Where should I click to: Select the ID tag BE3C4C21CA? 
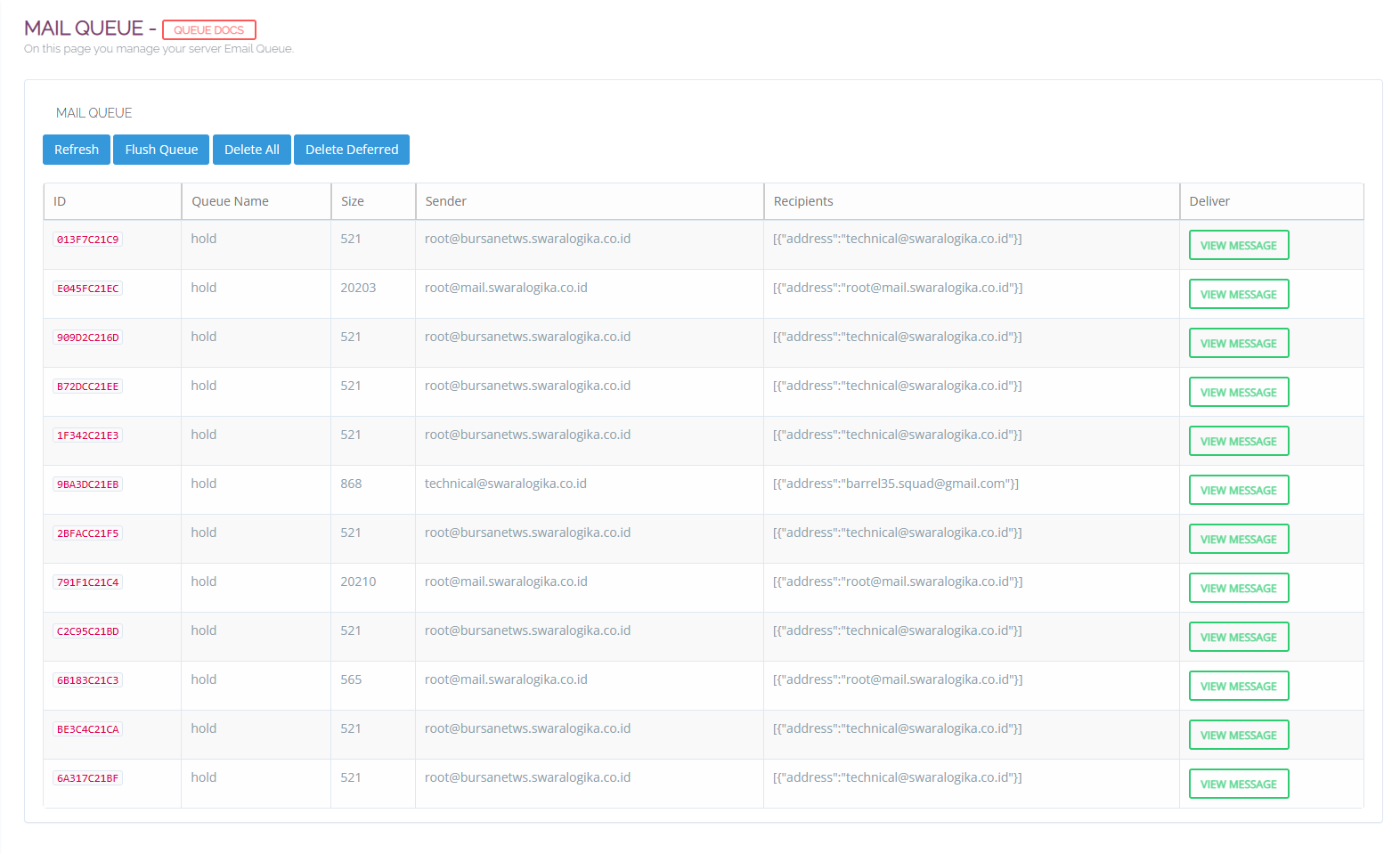tap(87, 729)
